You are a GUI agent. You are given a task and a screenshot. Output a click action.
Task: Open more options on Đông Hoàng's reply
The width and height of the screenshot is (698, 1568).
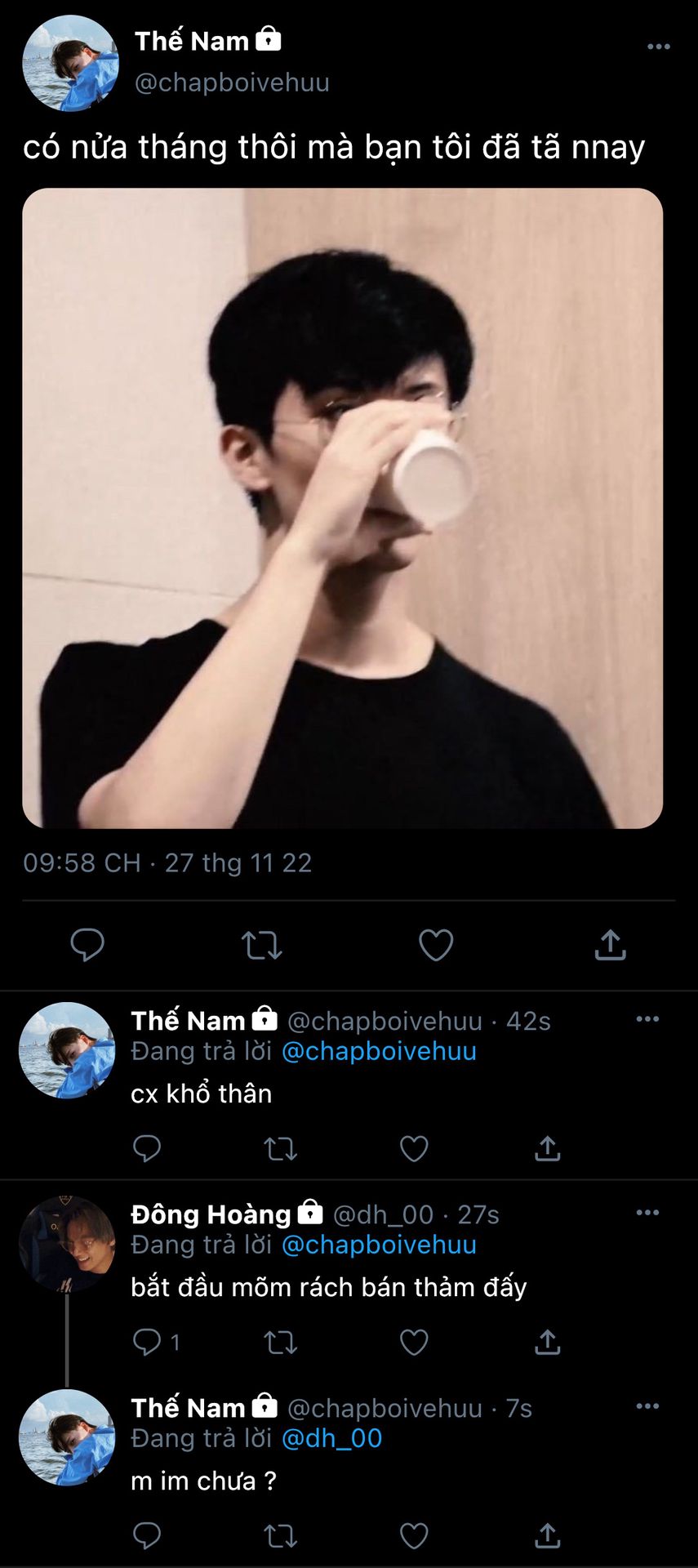647,1213
